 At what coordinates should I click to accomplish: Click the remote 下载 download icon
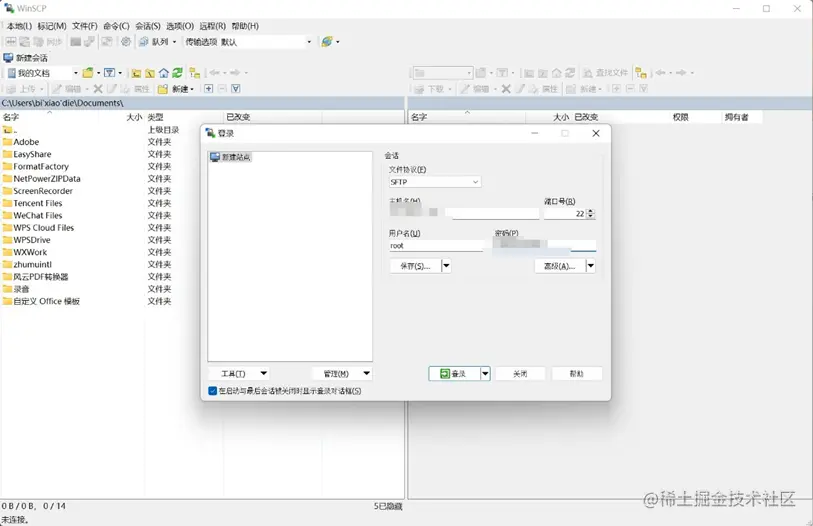[429, 89]
